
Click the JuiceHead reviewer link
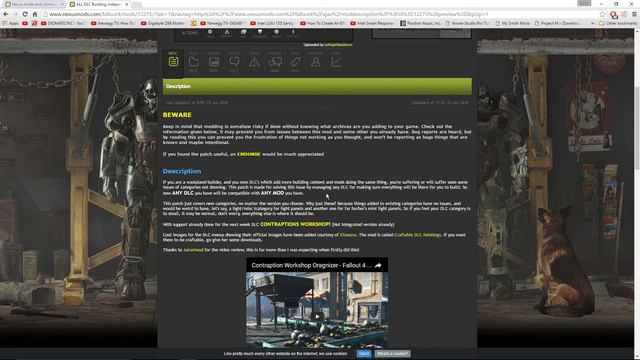click(193, 250)
